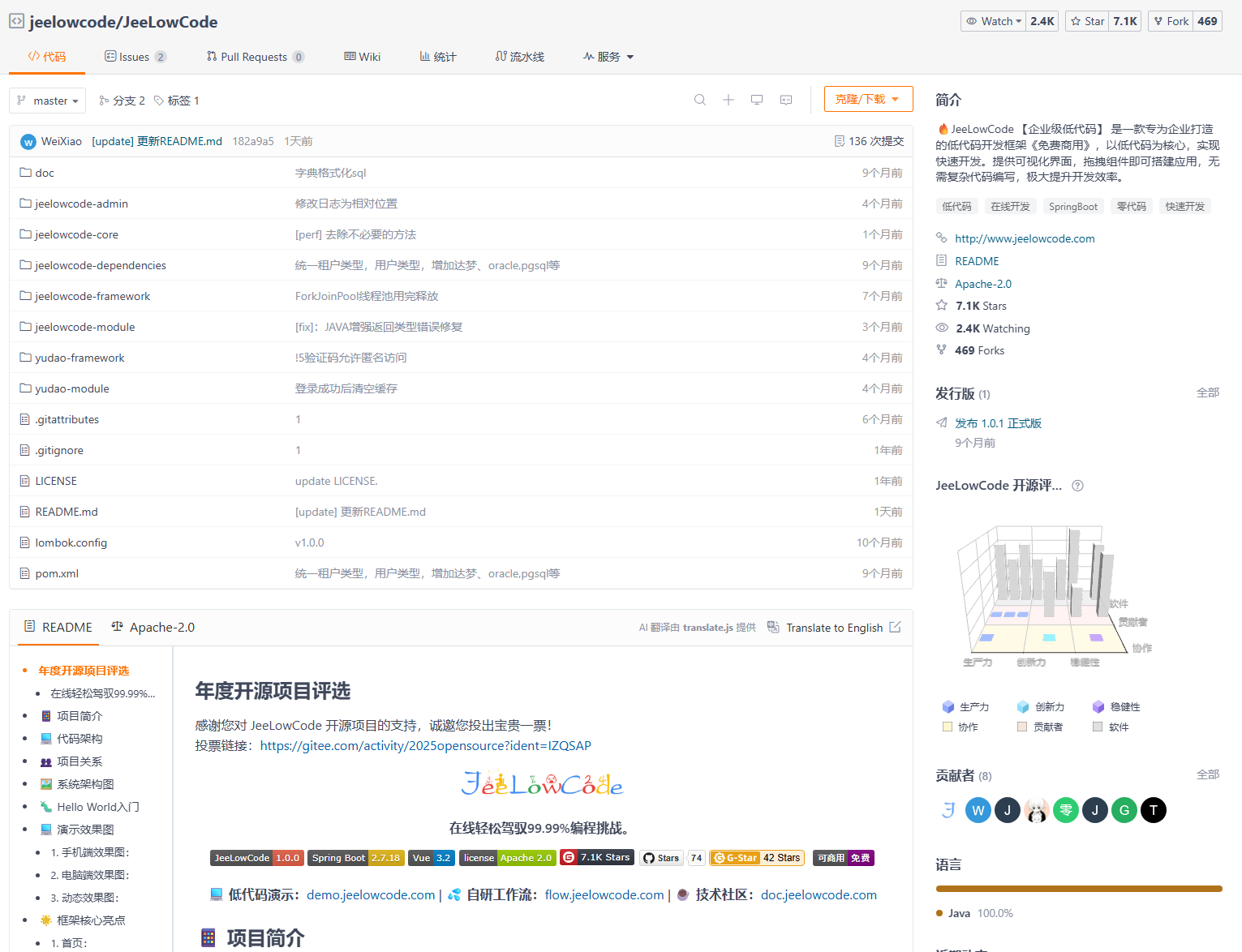Open the doc folder icon
This screenshot has height=952, width=1242.
(25, 173)
